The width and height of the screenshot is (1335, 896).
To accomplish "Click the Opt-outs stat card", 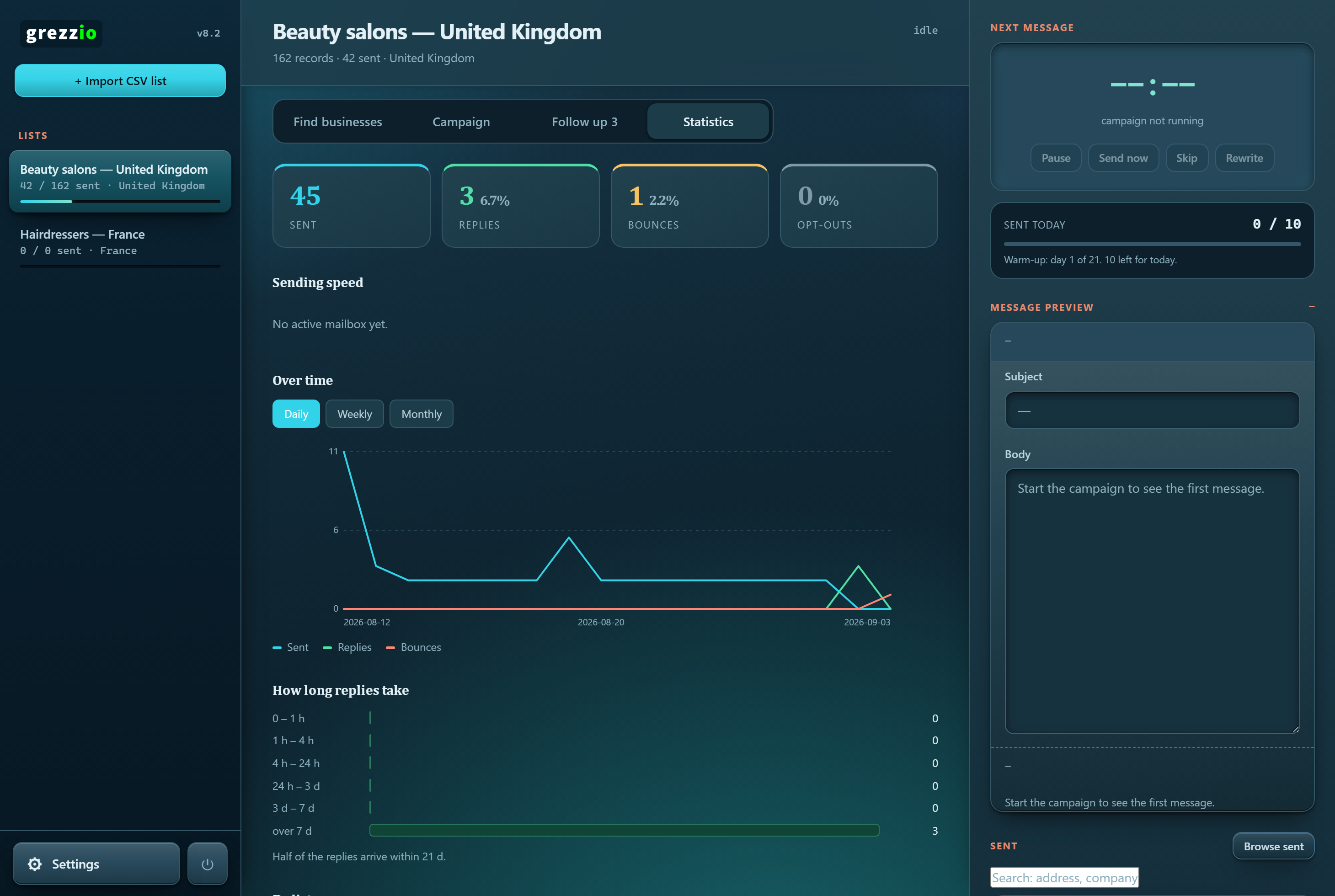I will (859, 206).
